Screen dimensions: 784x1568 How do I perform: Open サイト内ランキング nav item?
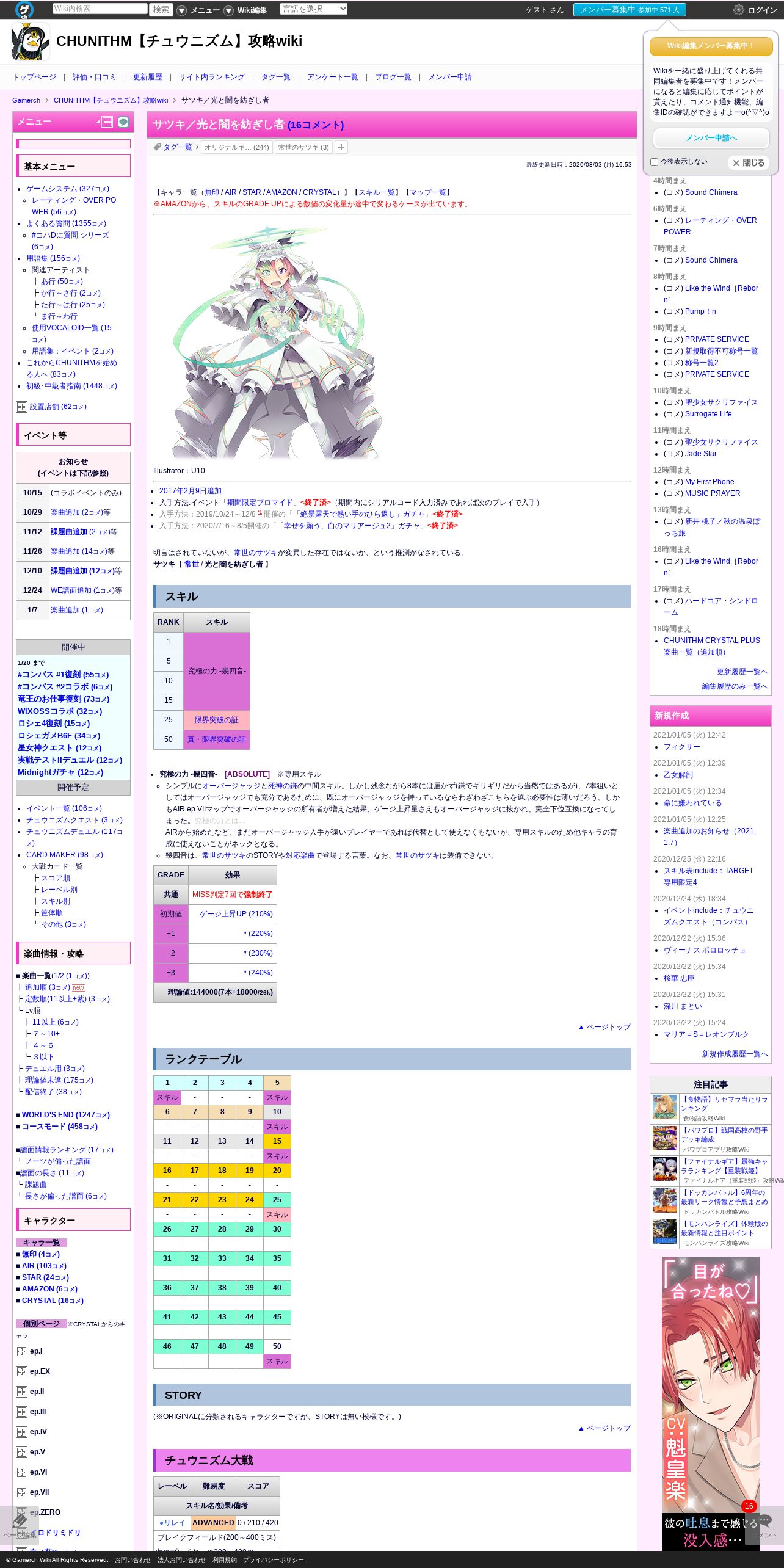pyautogui.click(x=212, y=77)
